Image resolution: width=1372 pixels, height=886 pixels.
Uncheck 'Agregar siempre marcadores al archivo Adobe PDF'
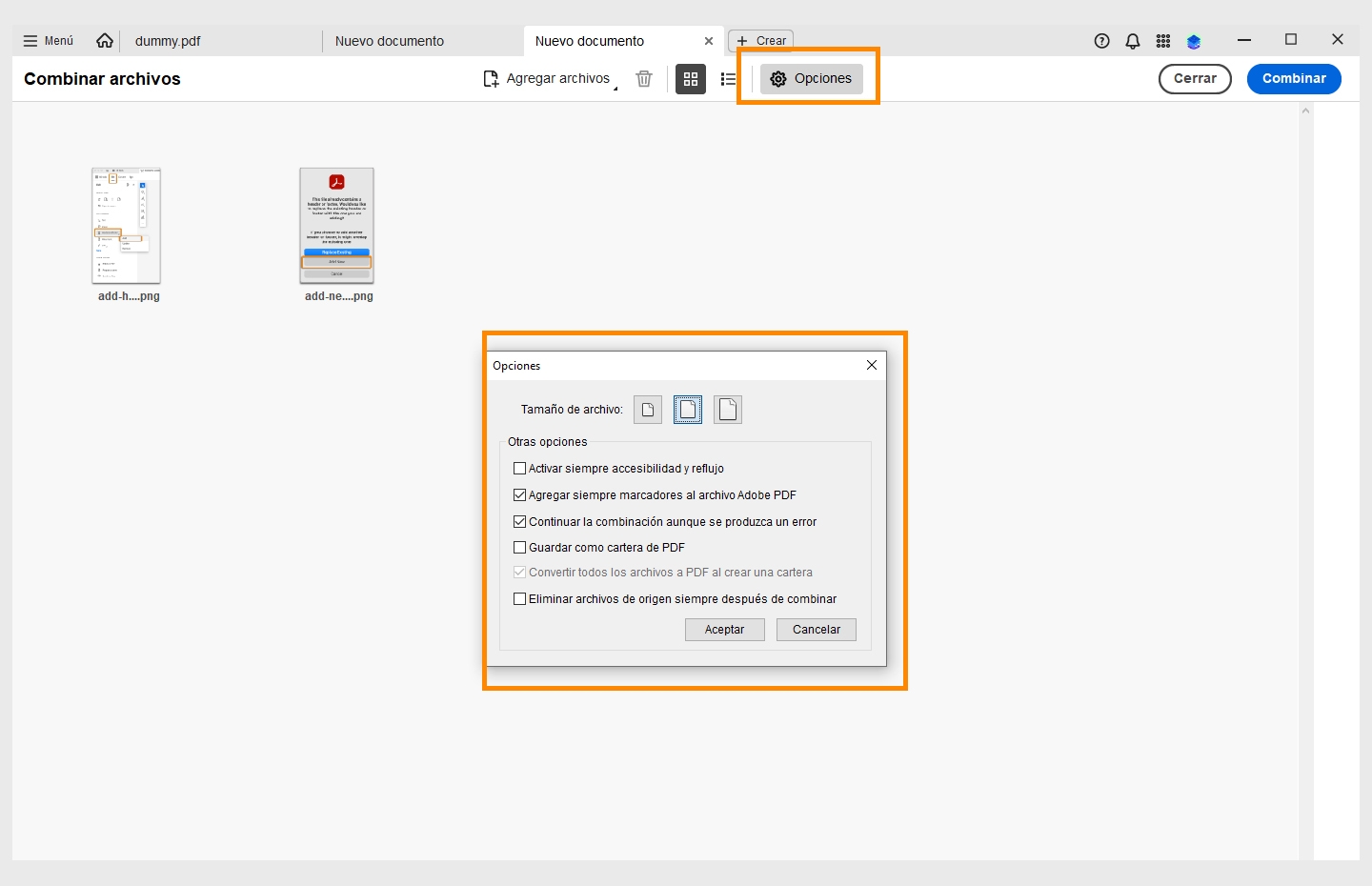tap(520, 495)
